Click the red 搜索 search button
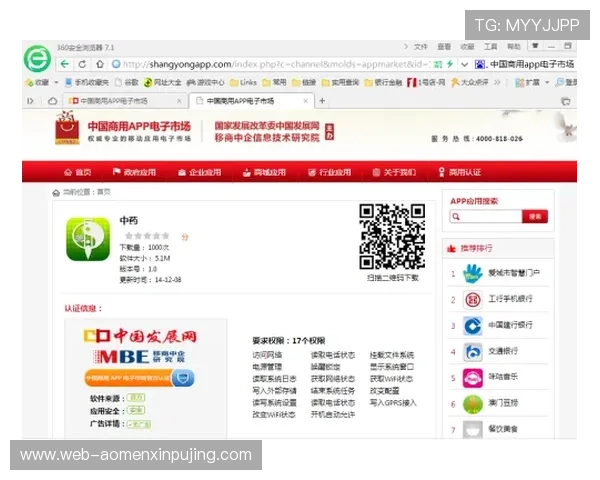Screen dimensions: 600x480 click(535, 217)
